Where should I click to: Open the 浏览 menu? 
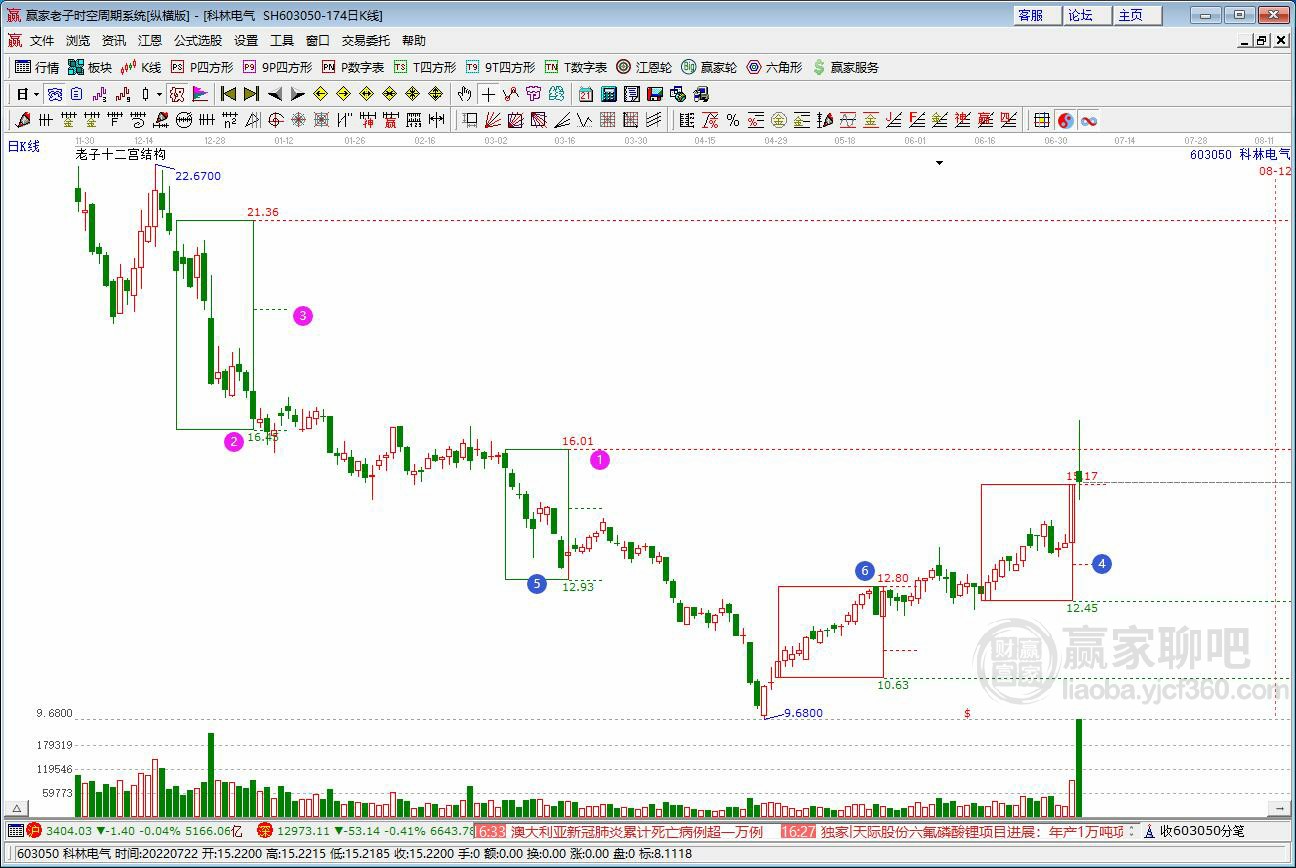pyautogui.click(x=78, y=41)
